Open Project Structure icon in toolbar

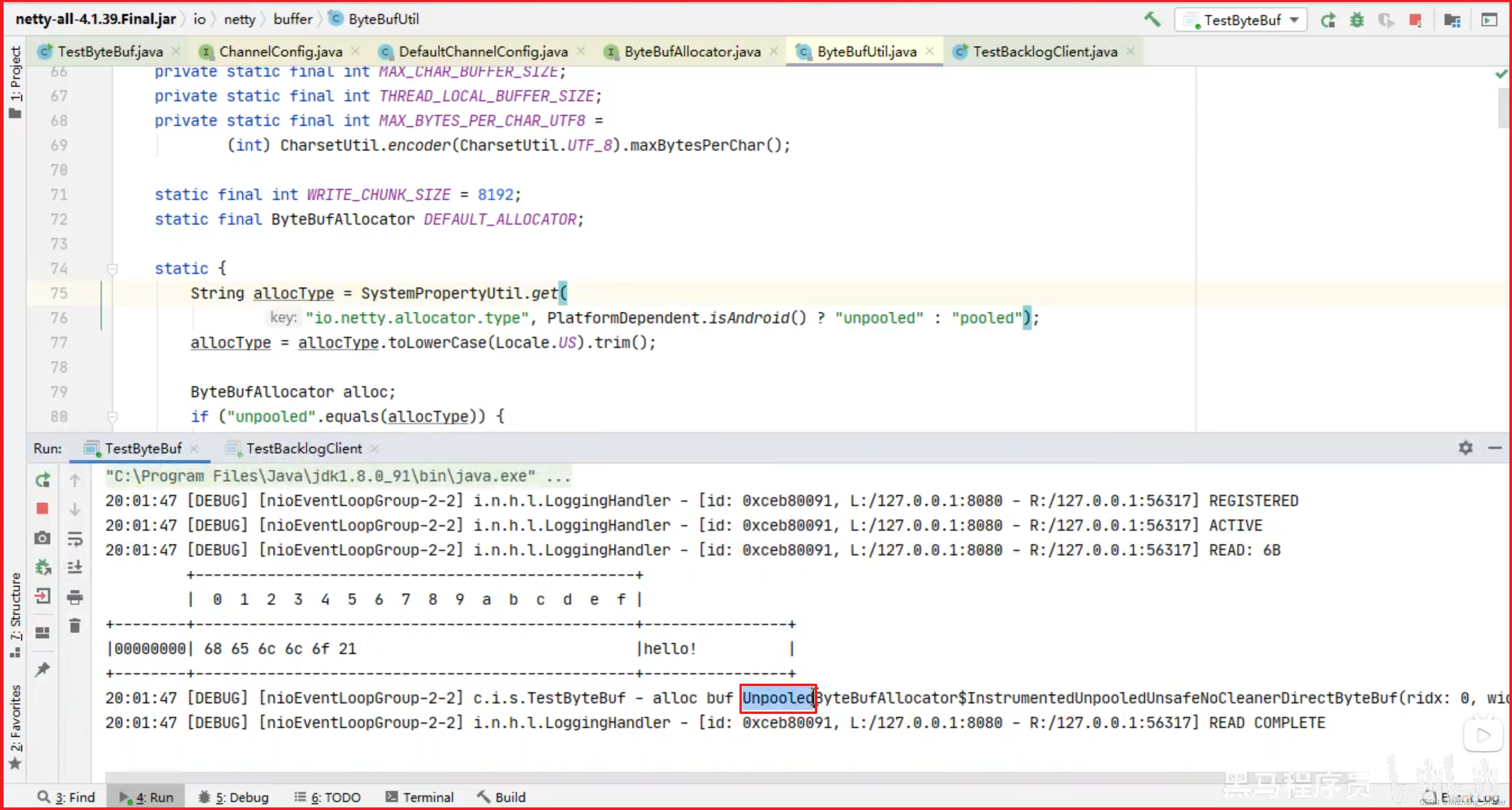(x=1452, y=20)
